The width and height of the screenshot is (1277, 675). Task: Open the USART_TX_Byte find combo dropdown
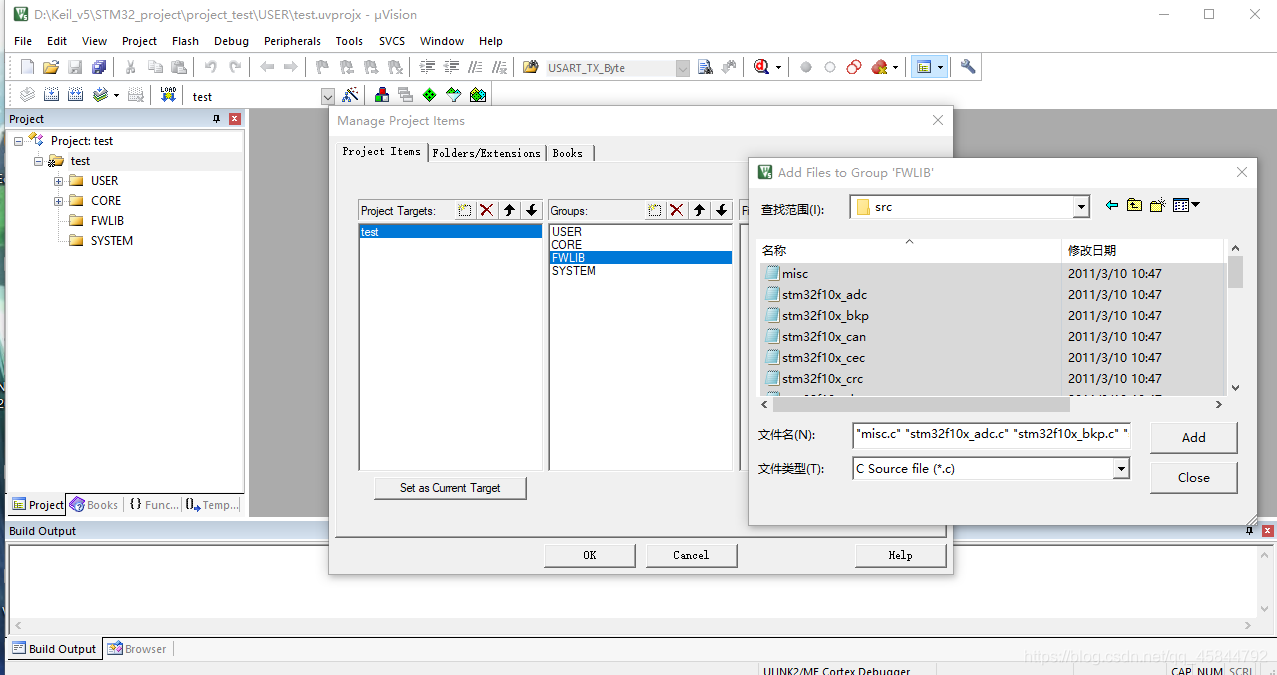[683, 68]
